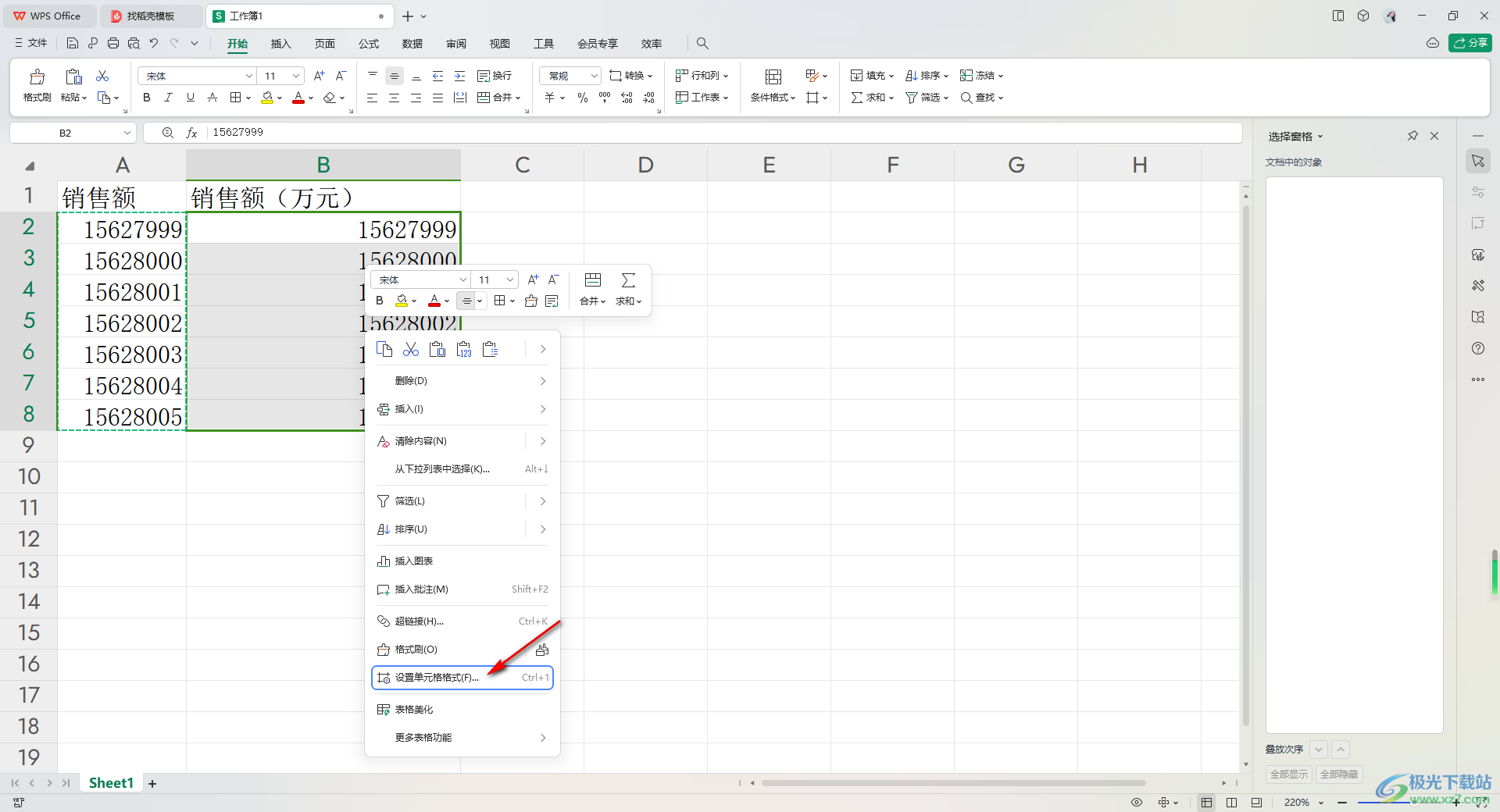Click the undo icon
Image resolution: width=1500 pixels, height=812 pixels.
154,43
